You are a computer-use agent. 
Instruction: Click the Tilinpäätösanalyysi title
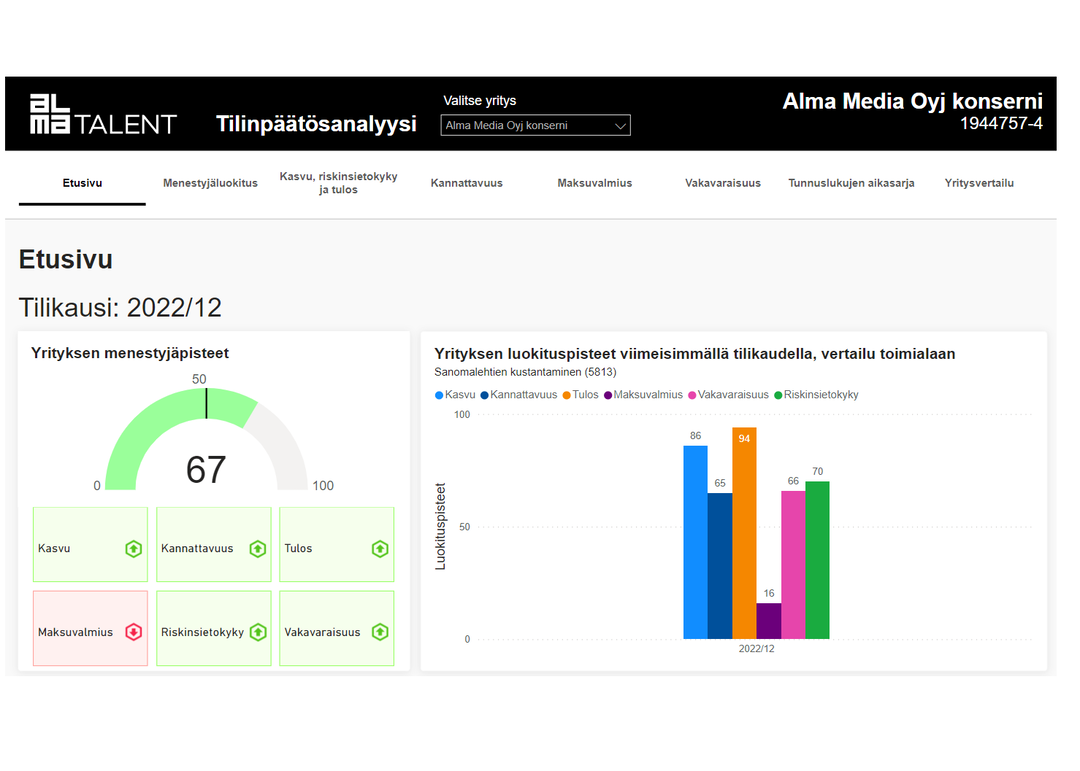pos(316,124)
